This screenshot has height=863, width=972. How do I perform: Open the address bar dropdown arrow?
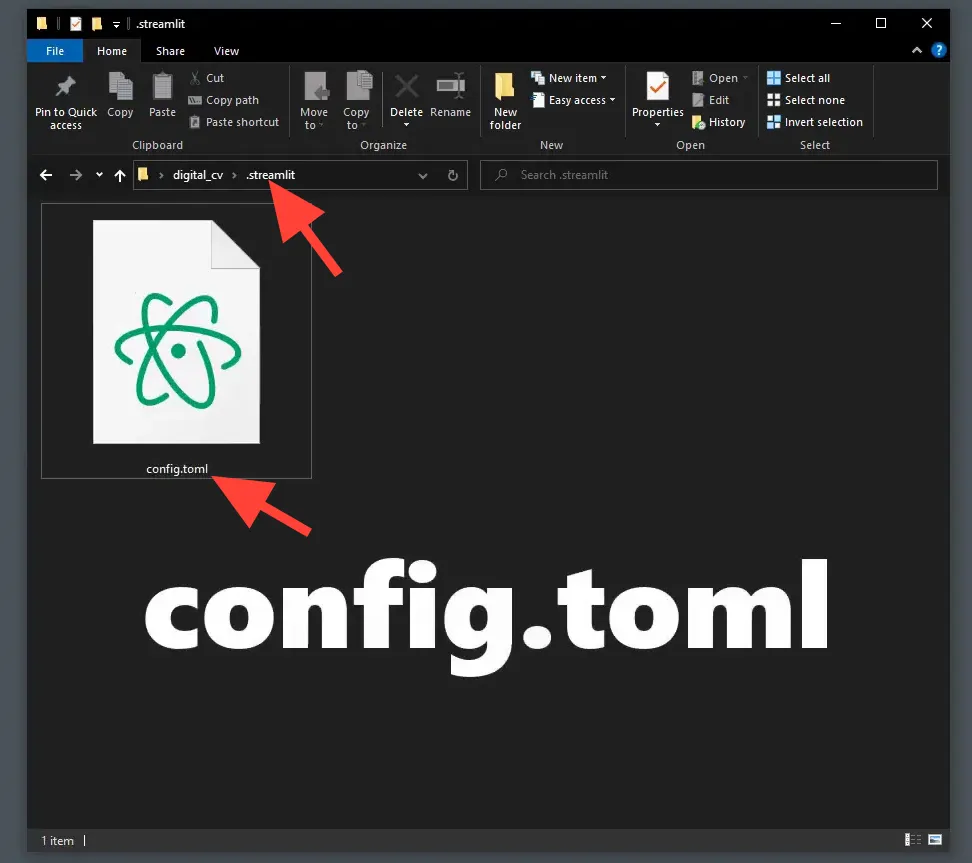[x=423, y=175]
